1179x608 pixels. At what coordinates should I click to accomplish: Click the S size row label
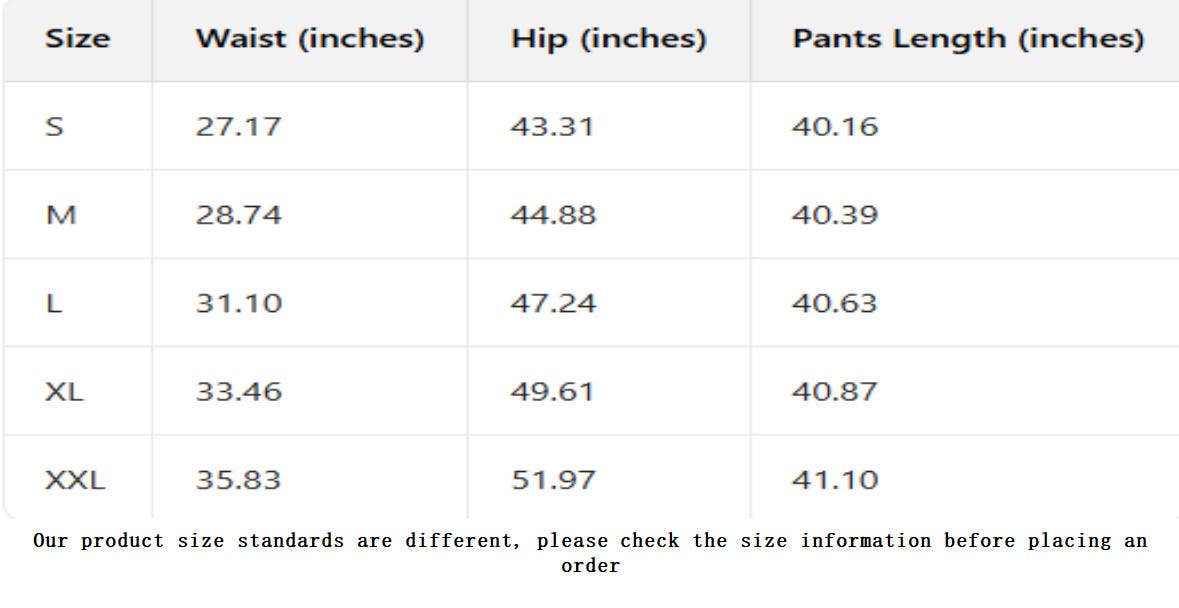(x=55, y=127)
